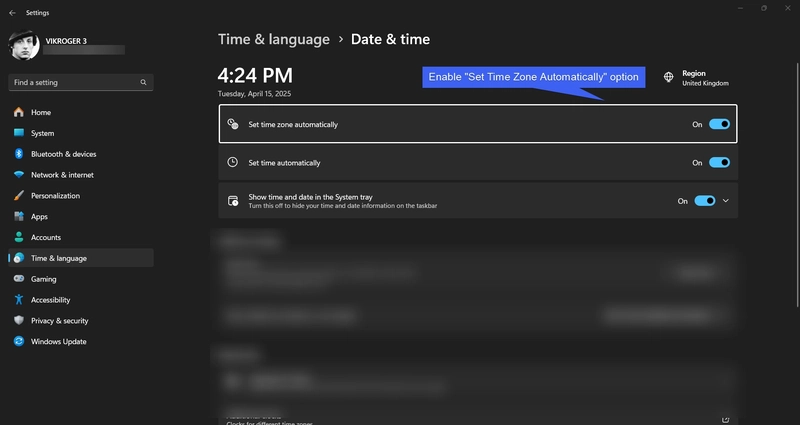Viewport: 800px width, 425px height.
Task: Click the Bluetooth & devices sidebar icon
Action: click(18, 154)
